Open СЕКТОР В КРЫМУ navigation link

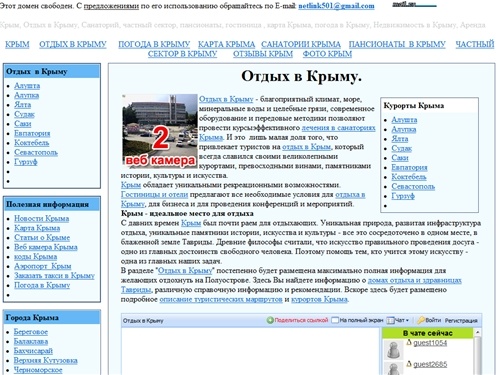(182, 54)
